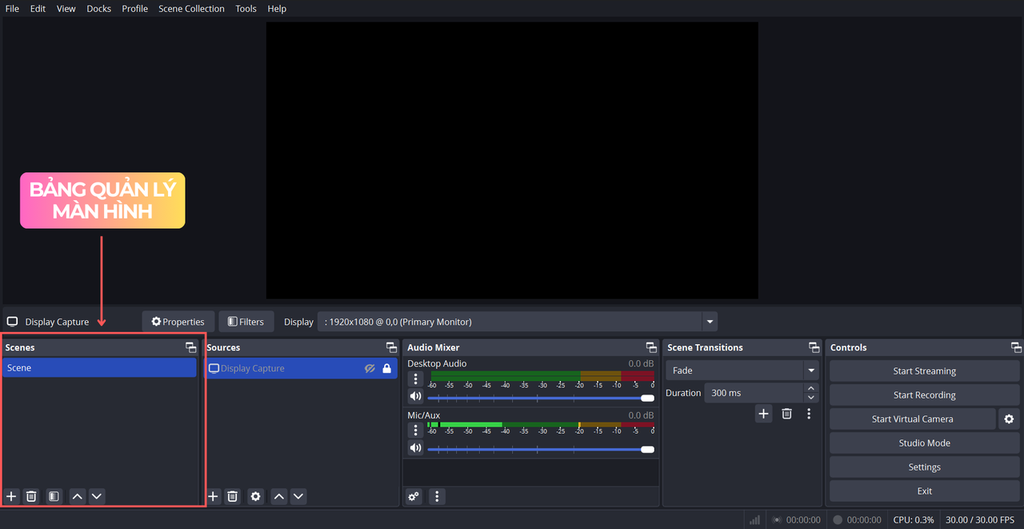The height and width of the screenshot is (529, 1024).
Task: Undock the Scene Transitions panel
Action: point(814,347)
